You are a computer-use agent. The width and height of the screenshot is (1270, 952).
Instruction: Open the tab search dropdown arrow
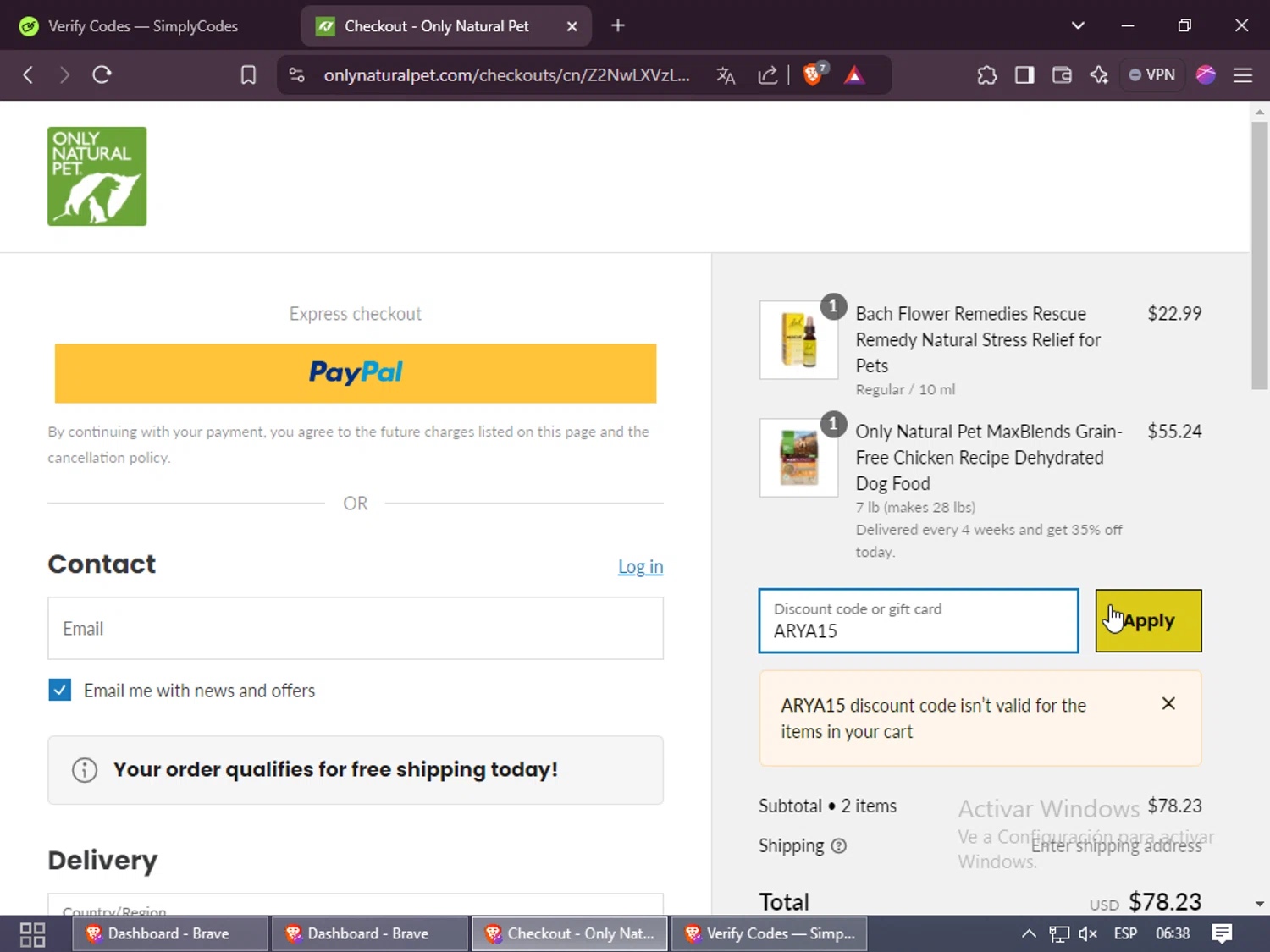click(1078, 25)
